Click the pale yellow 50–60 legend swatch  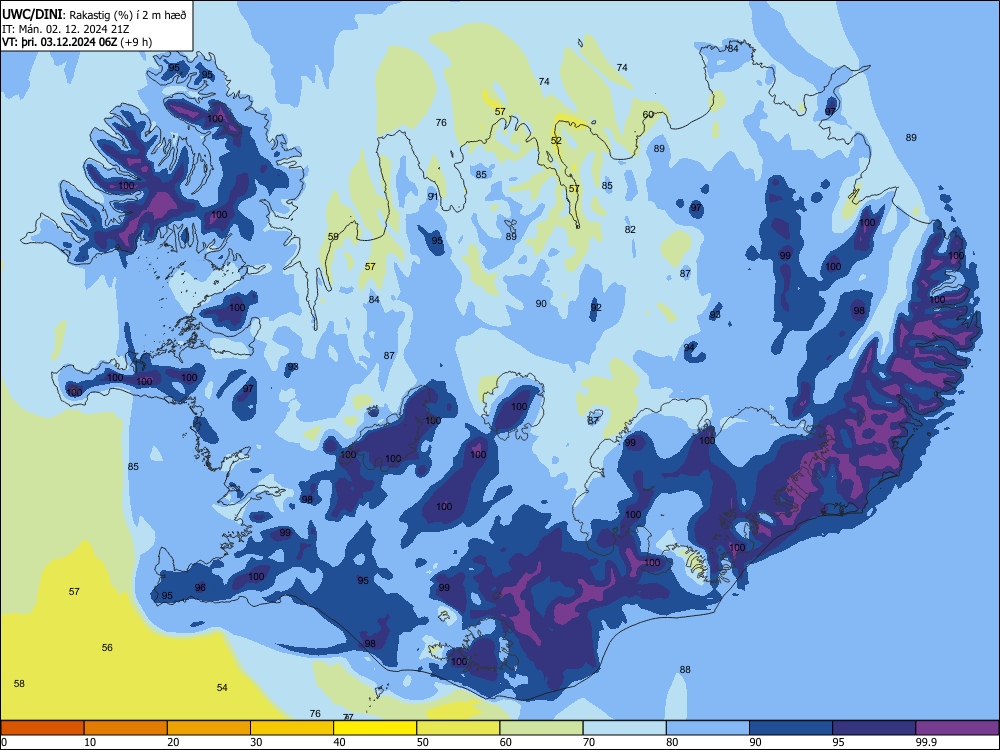(x=458, y=728)
